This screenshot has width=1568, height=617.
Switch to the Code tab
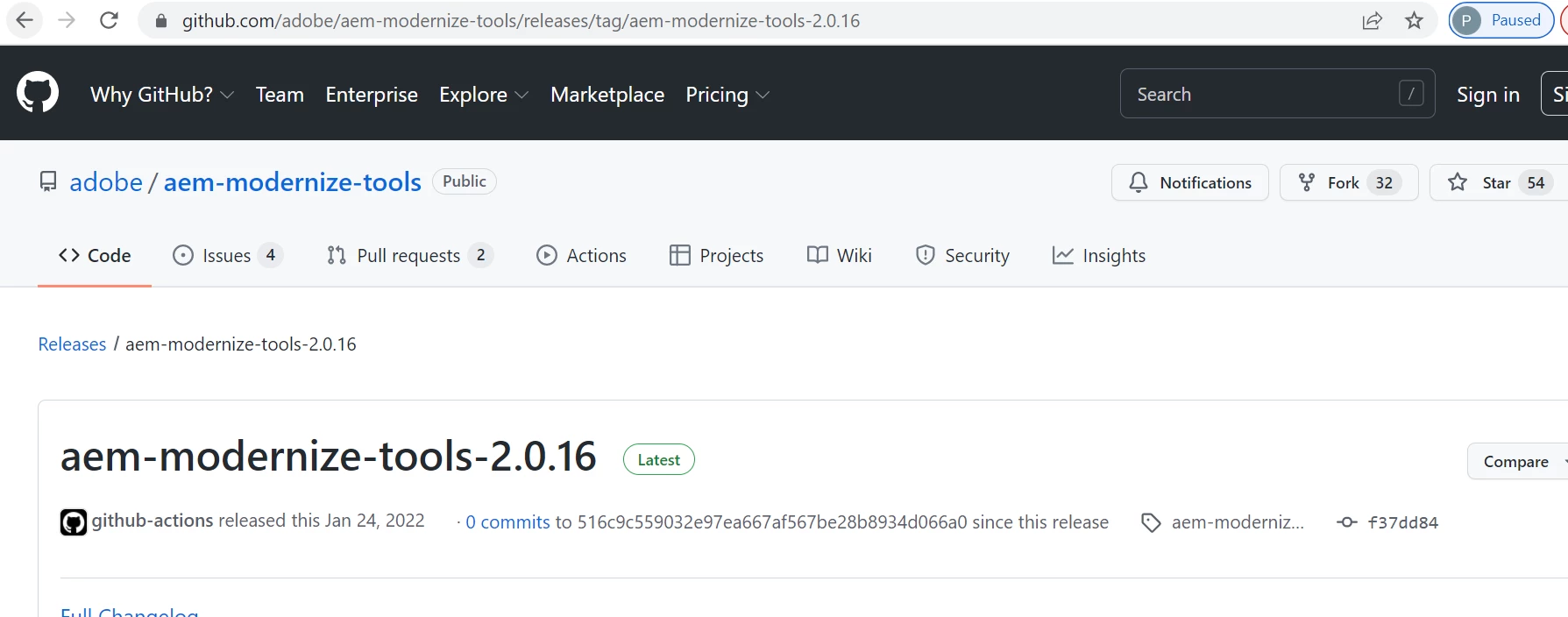(95, 255)
